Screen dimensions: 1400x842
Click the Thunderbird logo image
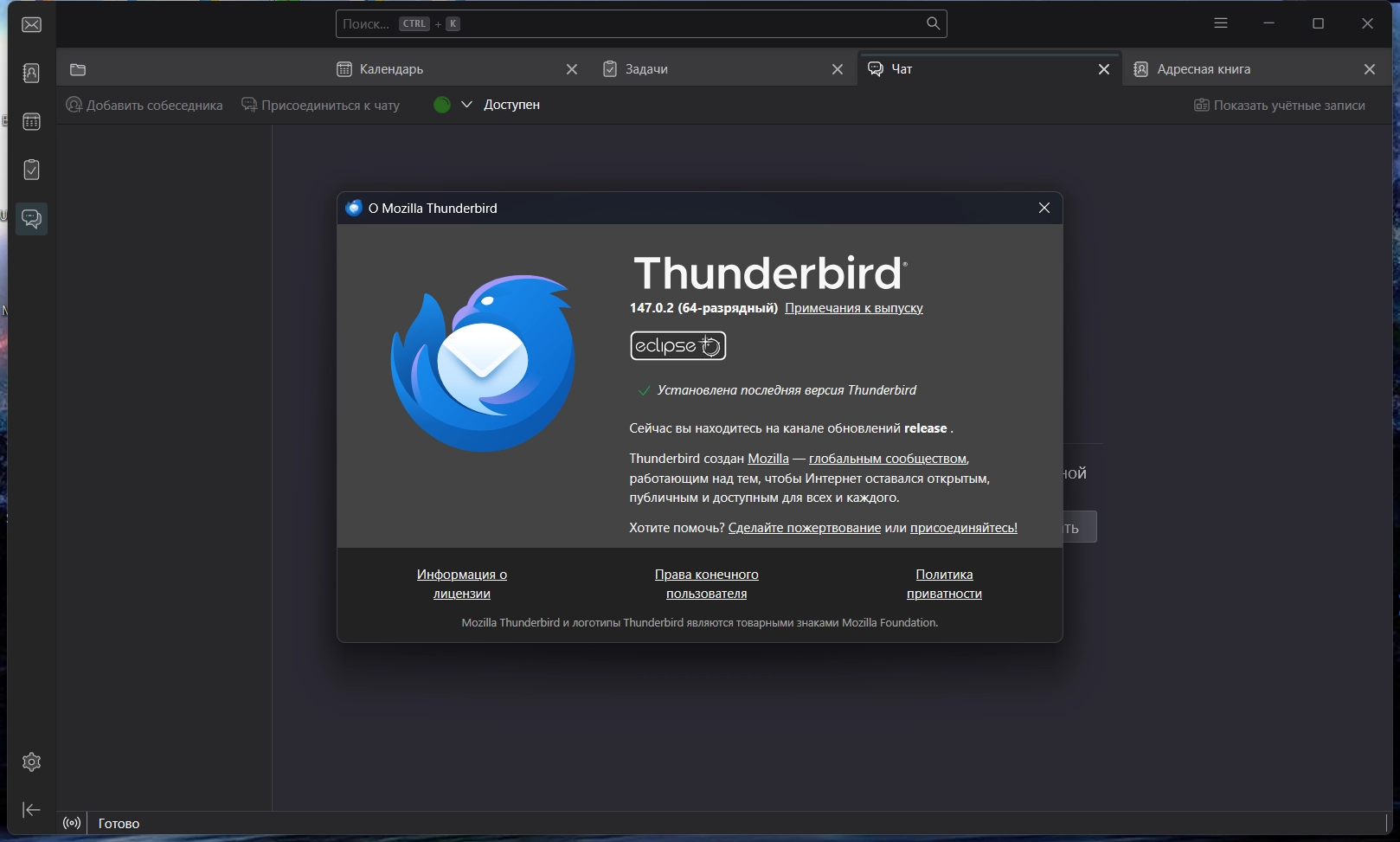point(483,363)
